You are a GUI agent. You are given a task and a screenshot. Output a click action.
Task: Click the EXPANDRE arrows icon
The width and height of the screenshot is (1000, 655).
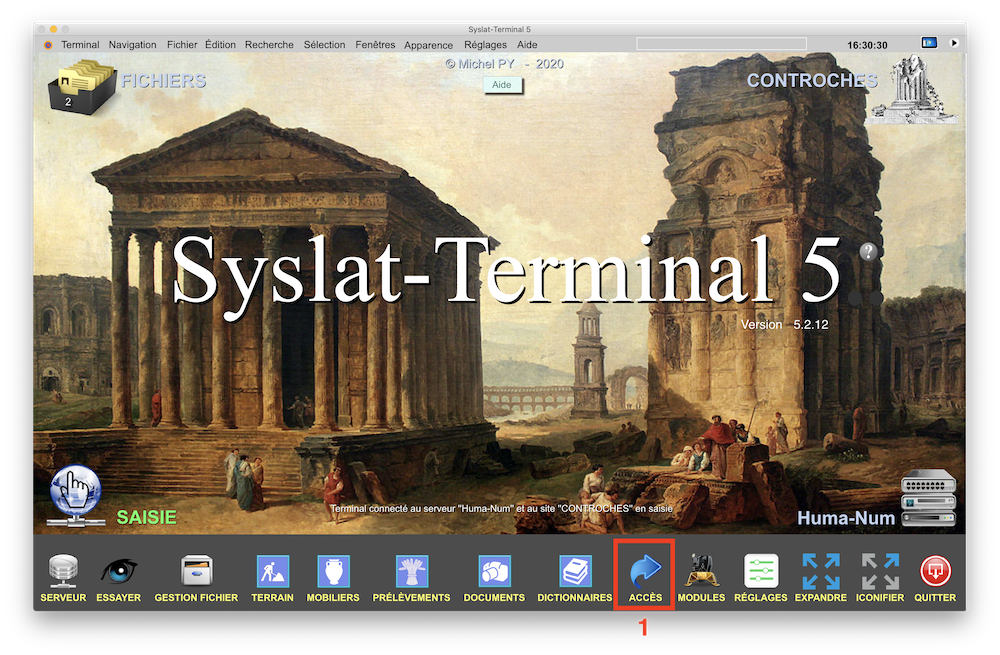821,571
